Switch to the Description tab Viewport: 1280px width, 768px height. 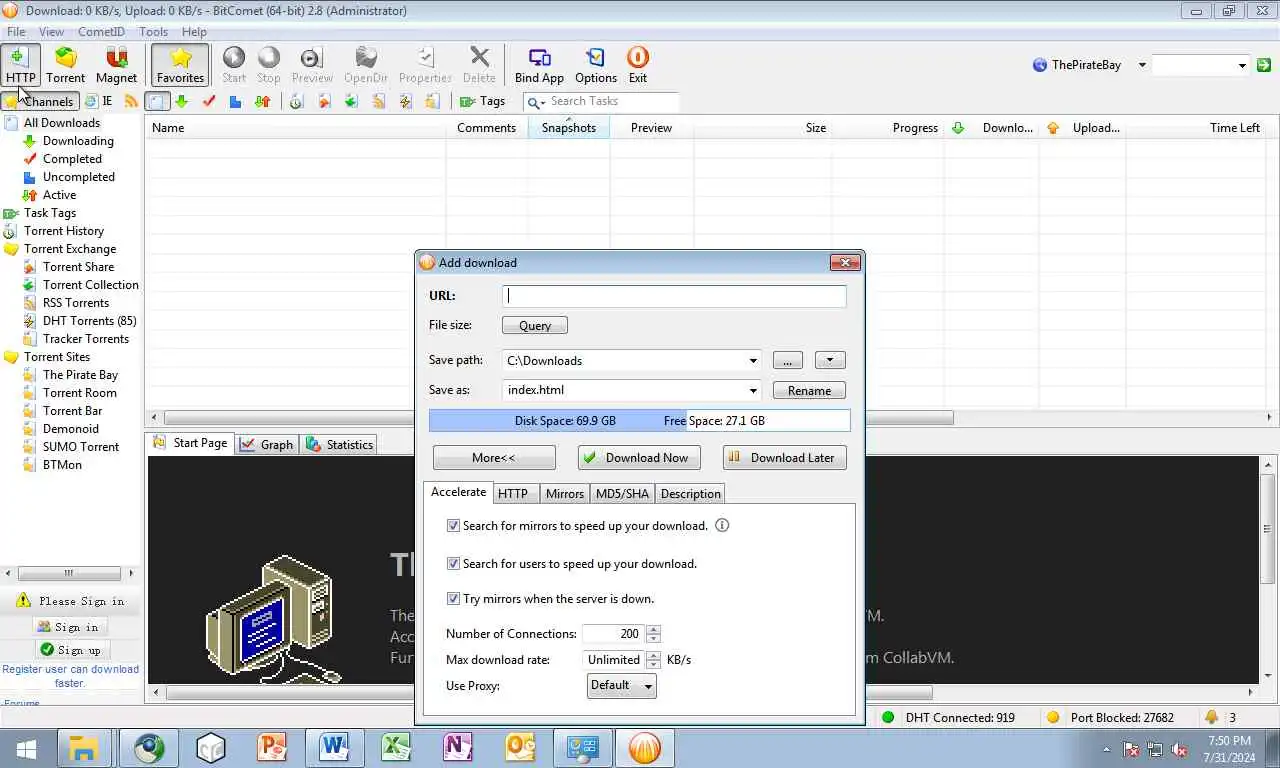(690, 494)
